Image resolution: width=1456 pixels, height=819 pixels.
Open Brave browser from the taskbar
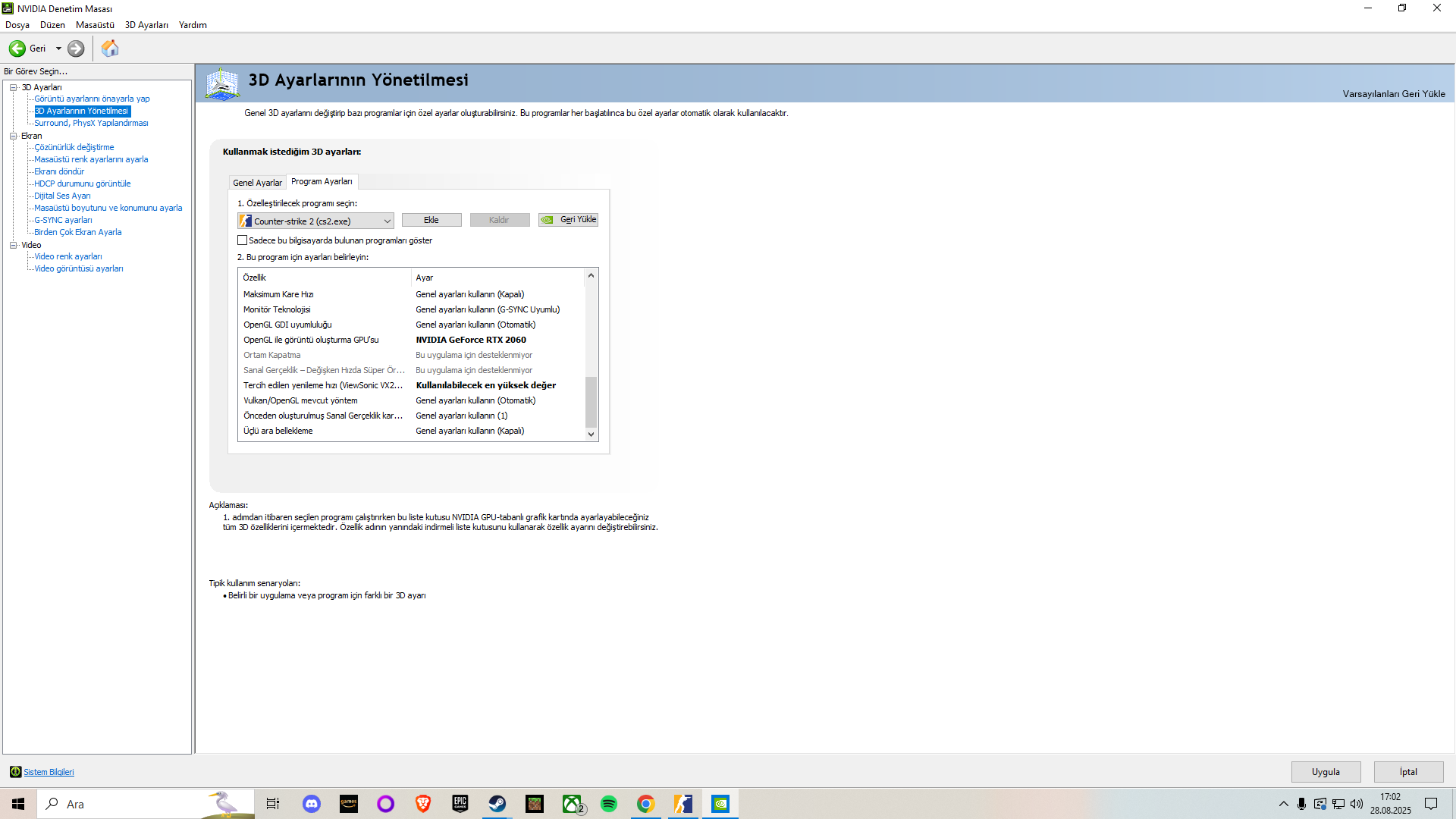click(423, 804)
